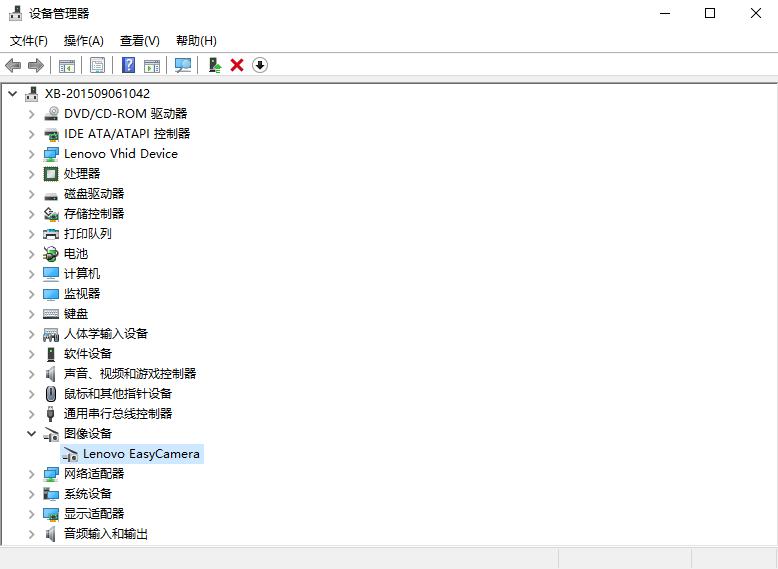Expand the 计算机 category arrow
The image size is (778, 569).
pyautogui.click(x=32, y=274)
